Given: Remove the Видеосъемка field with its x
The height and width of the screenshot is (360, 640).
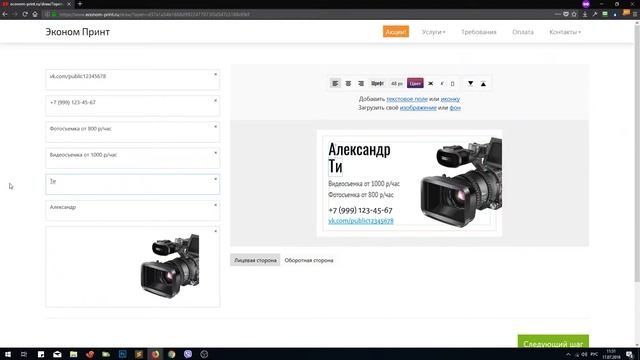Looking at the screenshot, I should [x=216, y=153].
